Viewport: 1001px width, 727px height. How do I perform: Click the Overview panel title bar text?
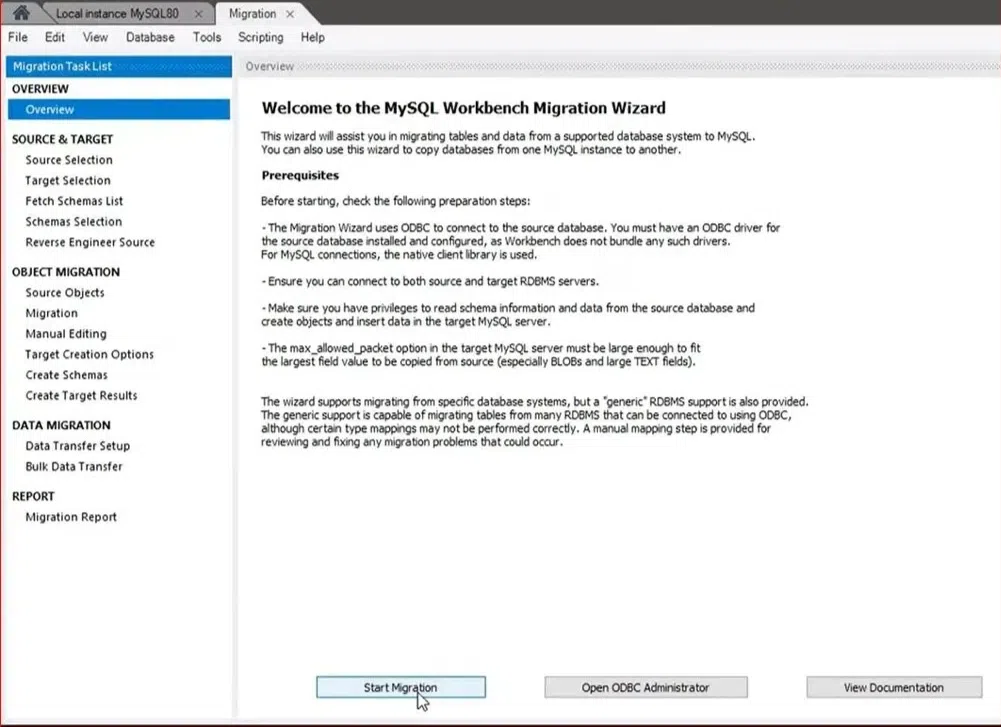pos(269,66)
